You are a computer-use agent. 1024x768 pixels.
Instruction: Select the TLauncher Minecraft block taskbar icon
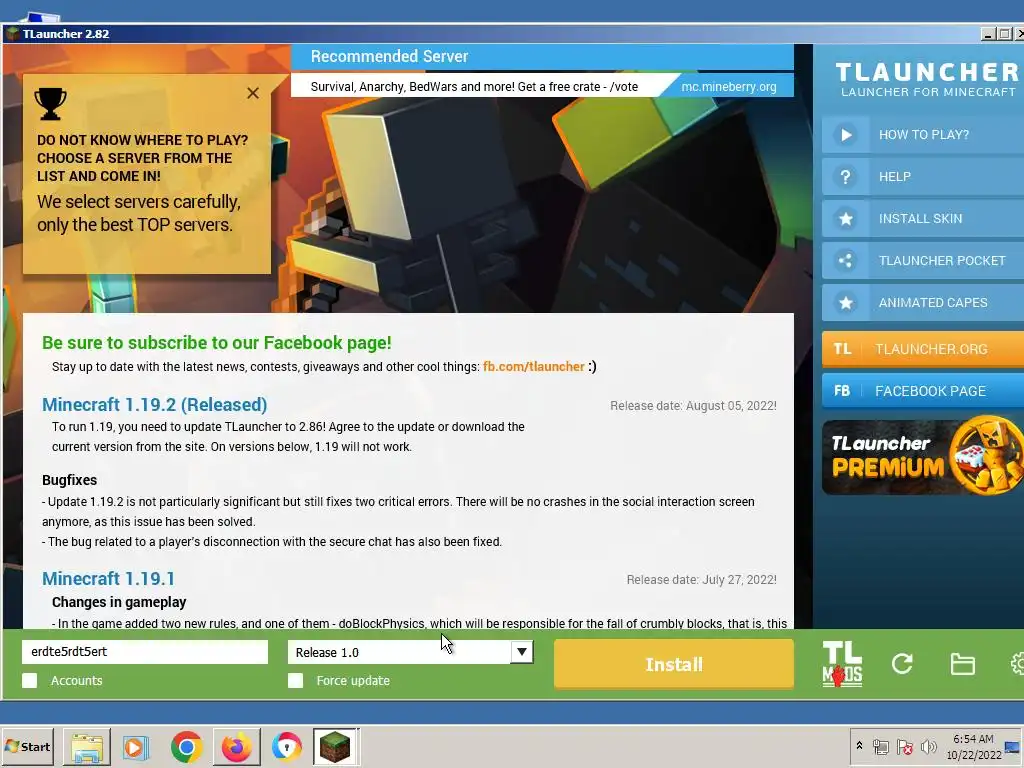[335, 746]
